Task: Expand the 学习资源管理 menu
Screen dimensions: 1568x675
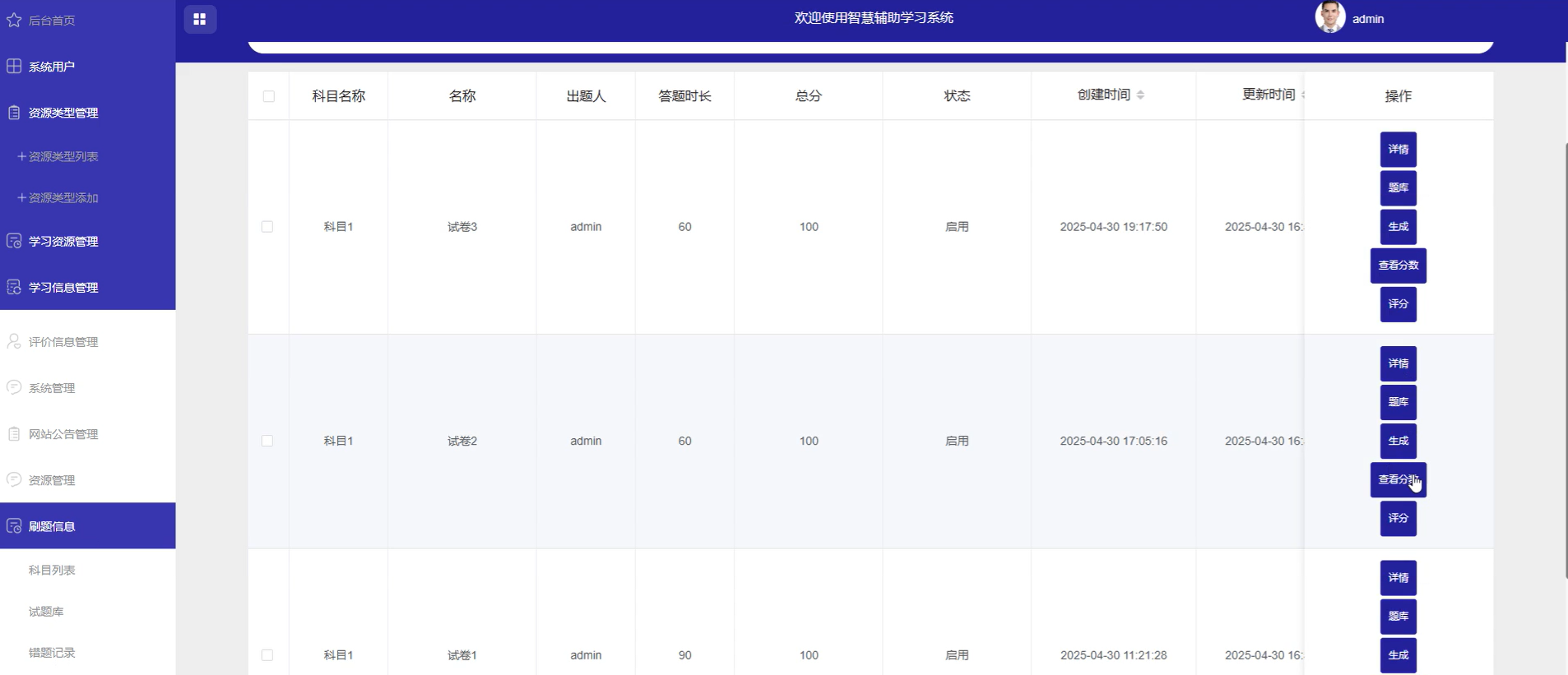Action: [x=87, y=241]
